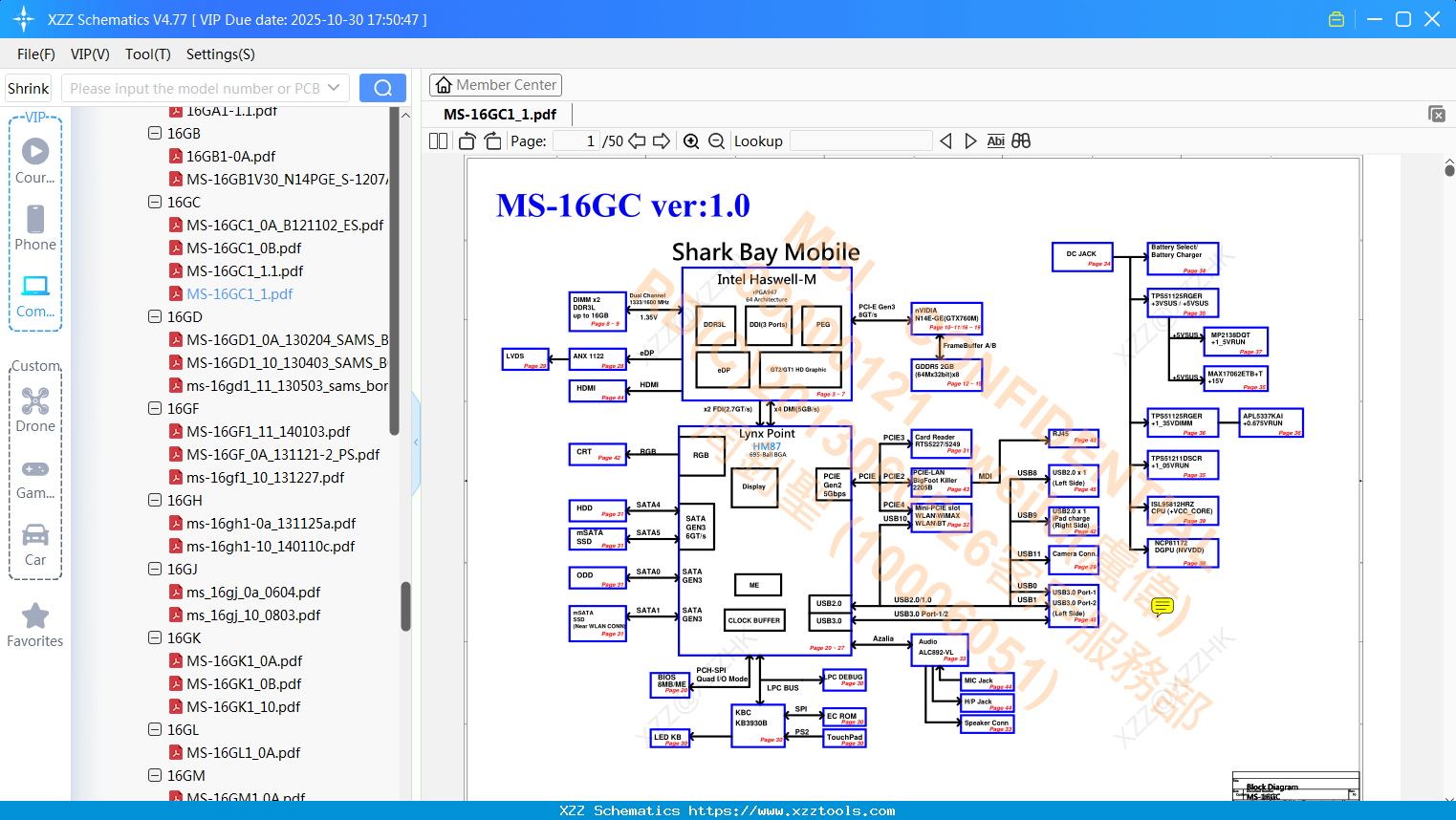Image resolution: width=1456 pixels, height=820 pixels.
Task: Zoom out of the schematic
Action: 716,141
